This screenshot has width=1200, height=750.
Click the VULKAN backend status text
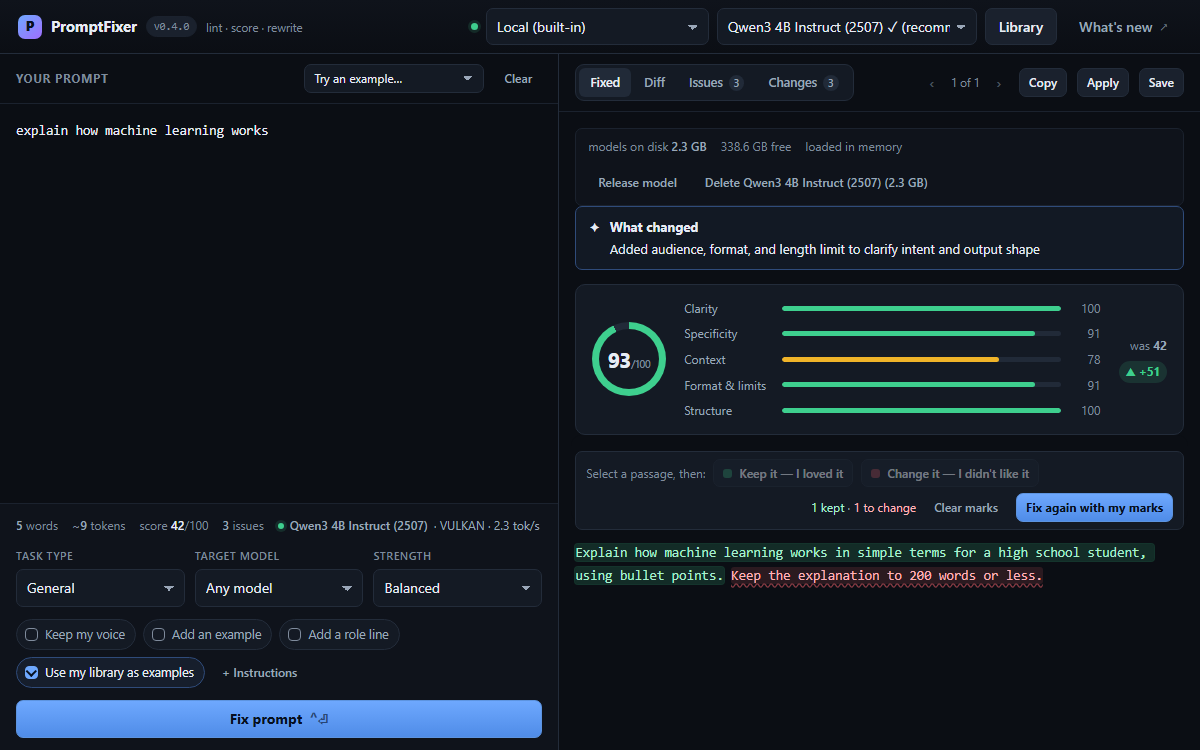click(462, 526)
